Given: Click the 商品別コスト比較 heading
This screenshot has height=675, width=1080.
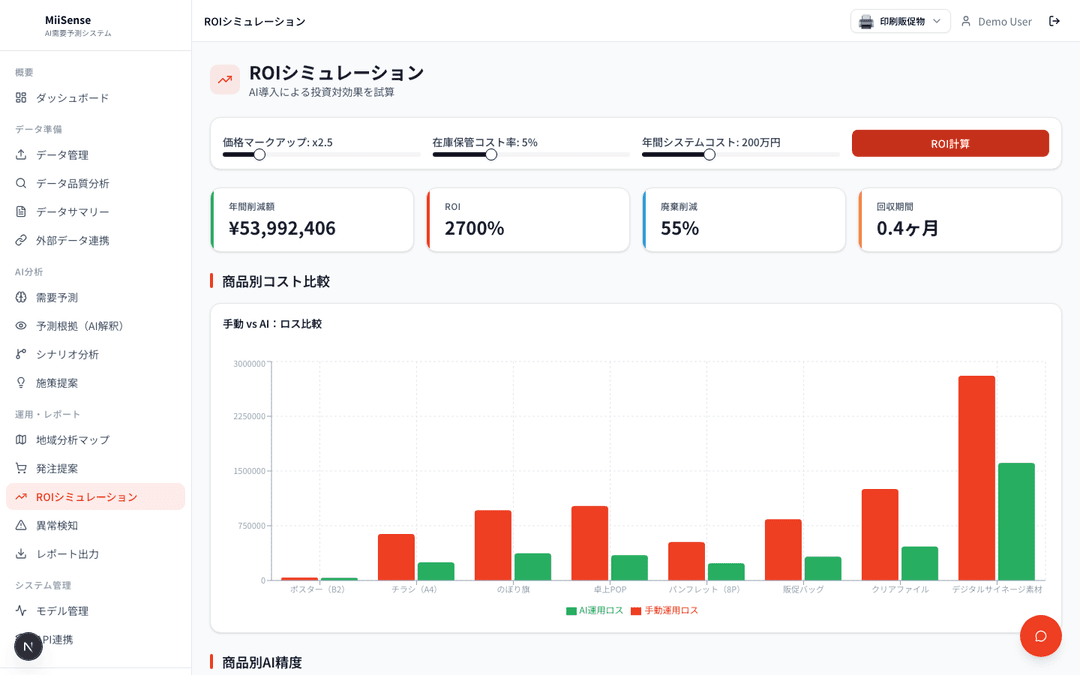Looking at the screenshot, I should coord(276,281).
